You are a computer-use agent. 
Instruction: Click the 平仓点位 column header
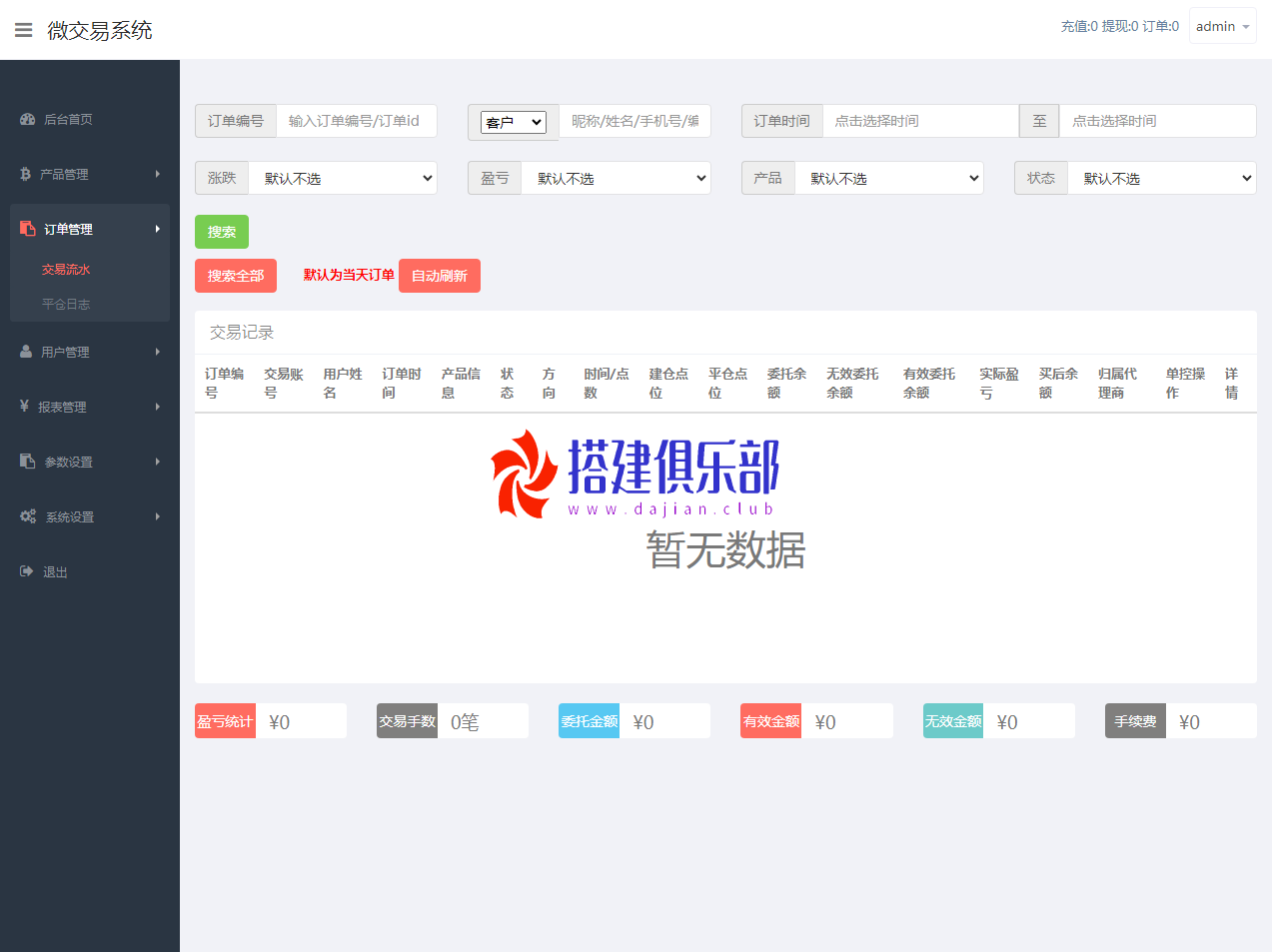[x=727, y=383]
